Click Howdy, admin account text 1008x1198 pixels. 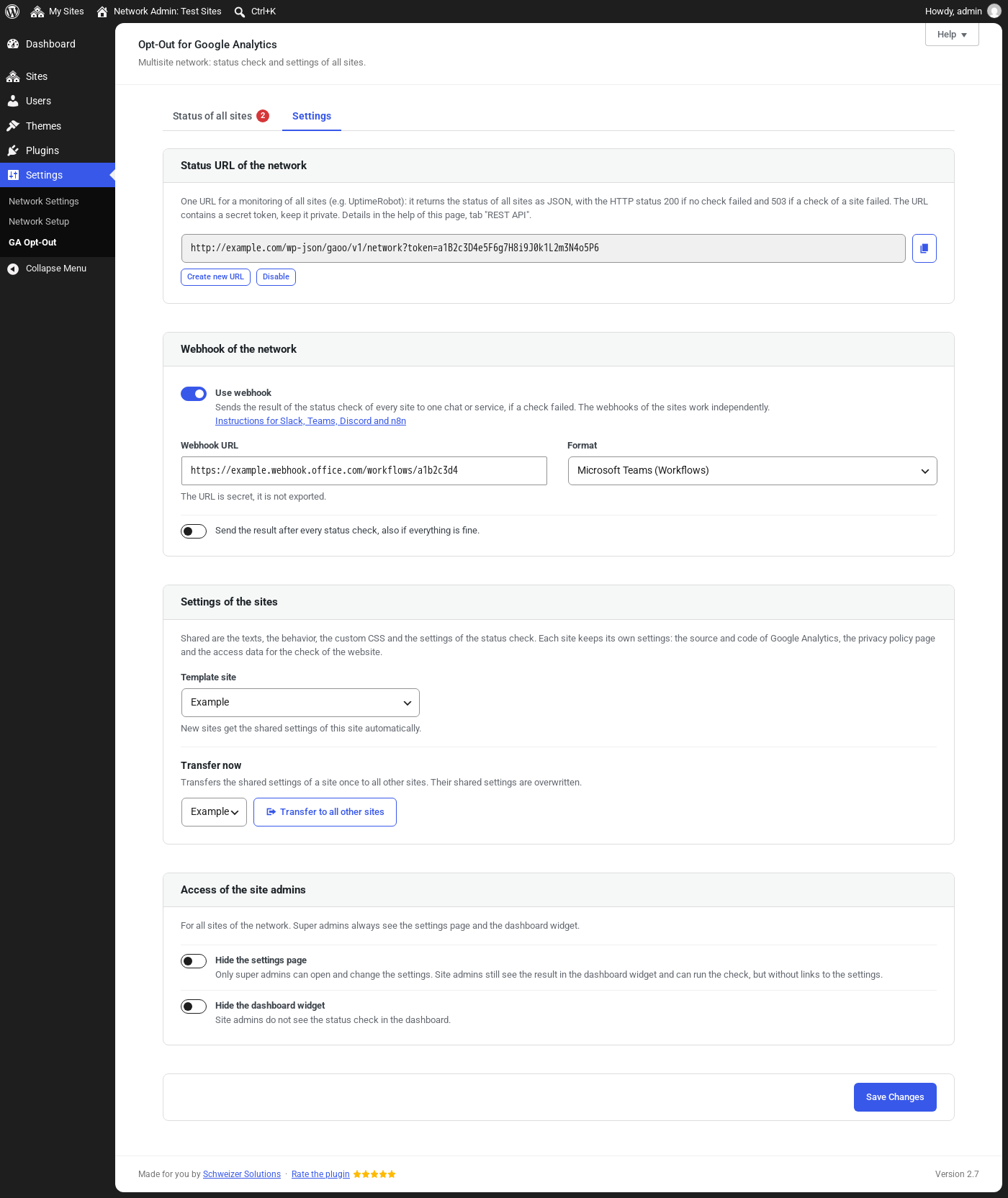click(x=953, y=12)
